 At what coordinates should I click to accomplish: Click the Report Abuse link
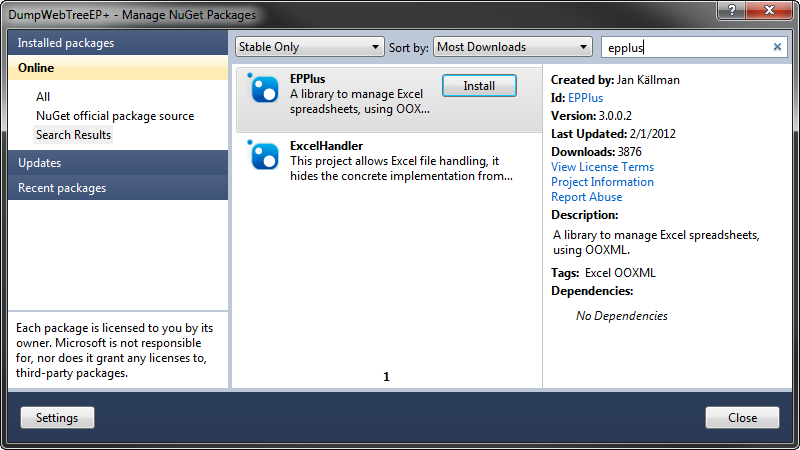pos(586,197)
